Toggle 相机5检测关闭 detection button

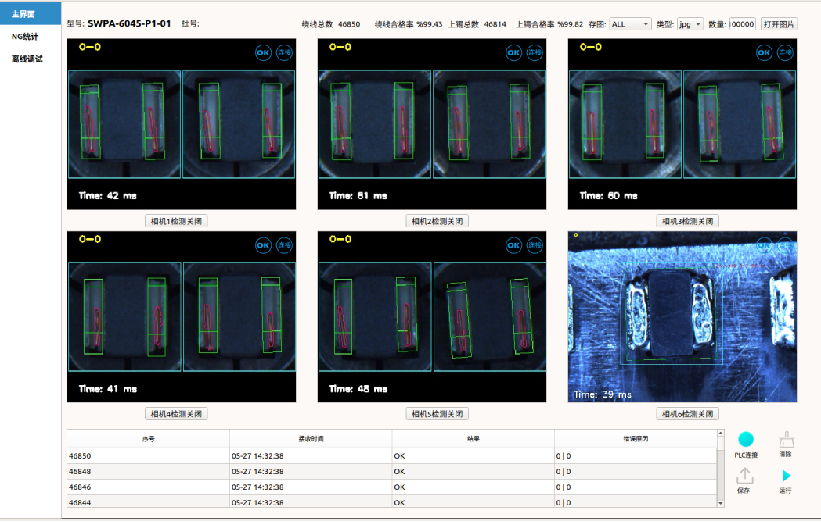[438, 413]
